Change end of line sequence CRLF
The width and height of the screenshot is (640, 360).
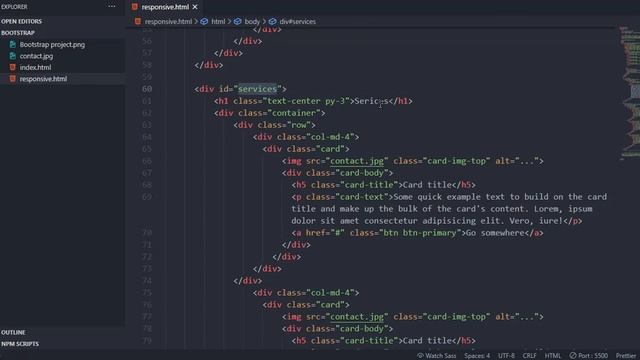pos(529,356)
